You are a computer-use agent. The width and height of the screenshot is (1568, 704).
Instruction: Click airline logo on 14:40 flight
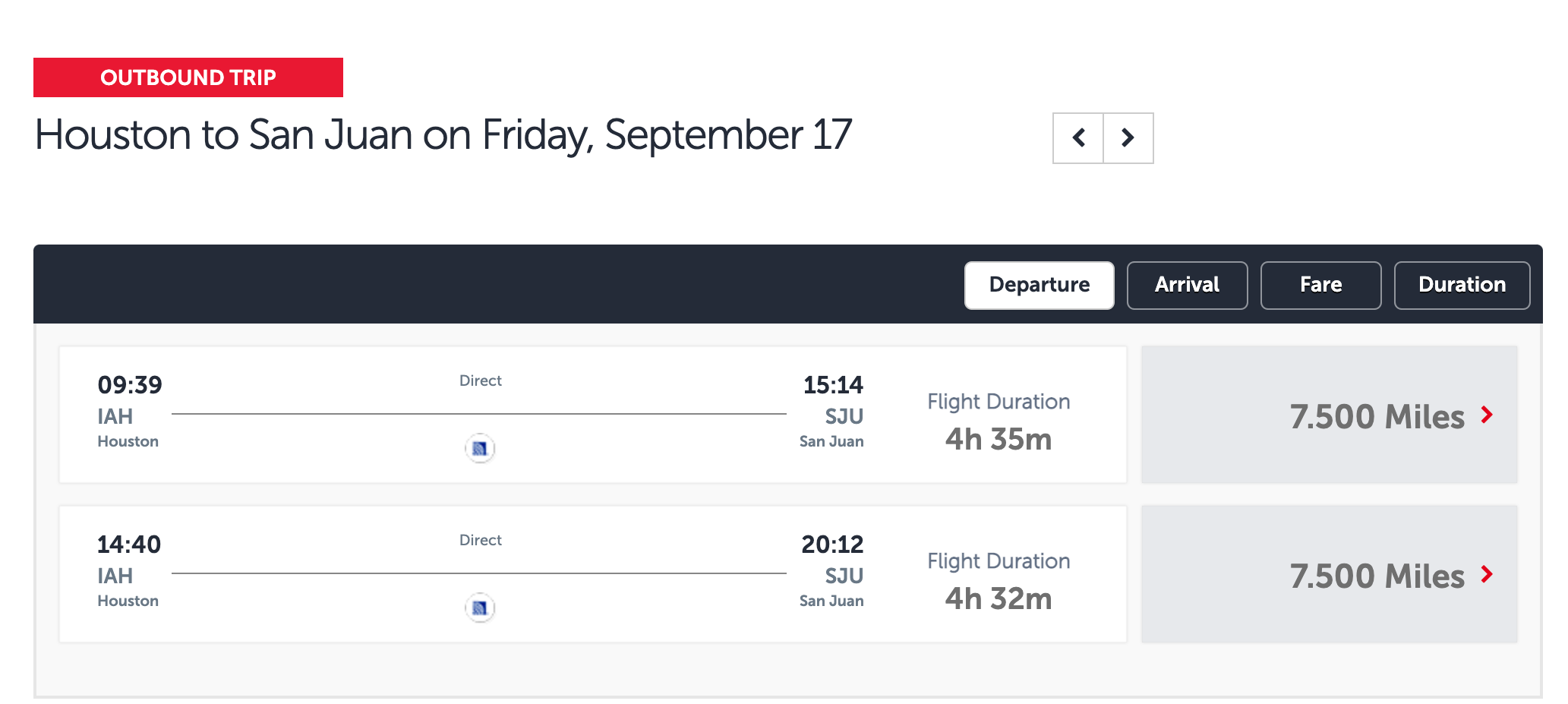(x=480, y=608)
